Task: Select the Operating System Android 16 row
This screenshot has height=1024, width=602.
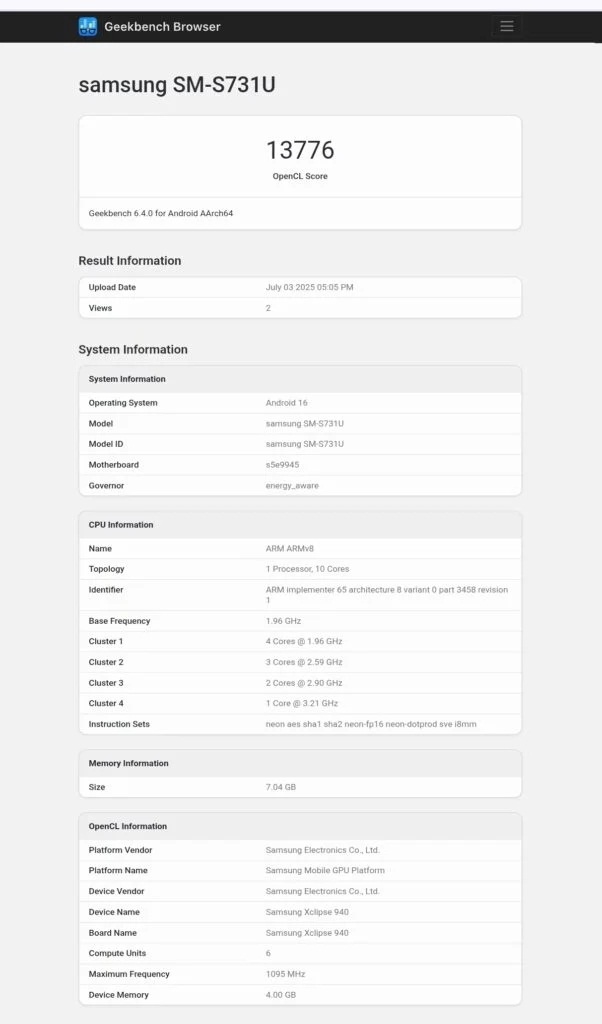Action: tap(300, 403)
